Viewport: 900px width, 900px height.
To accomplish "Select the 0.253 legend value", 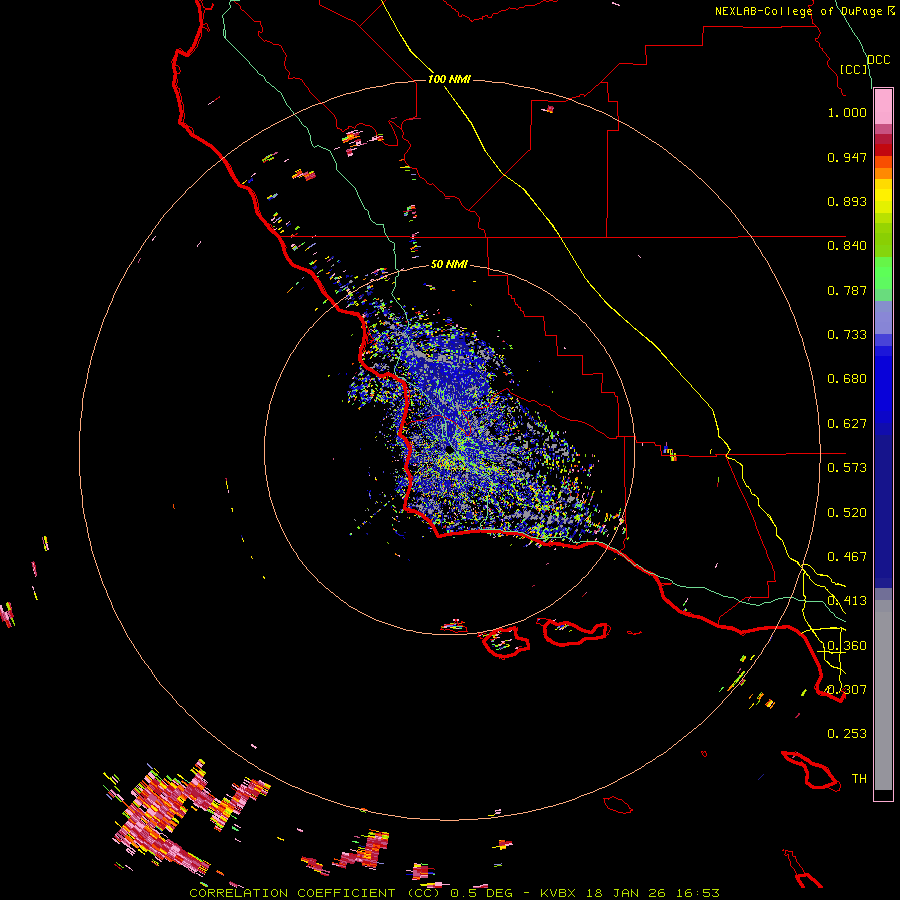I will click(x=847, y=734).
